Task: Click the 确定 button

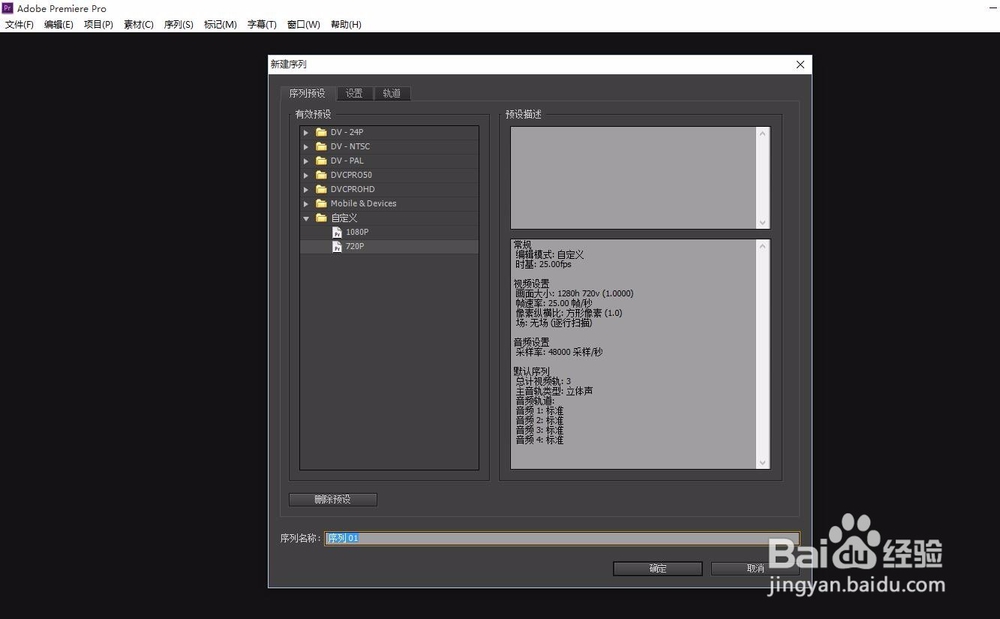Action: point(658,568)
